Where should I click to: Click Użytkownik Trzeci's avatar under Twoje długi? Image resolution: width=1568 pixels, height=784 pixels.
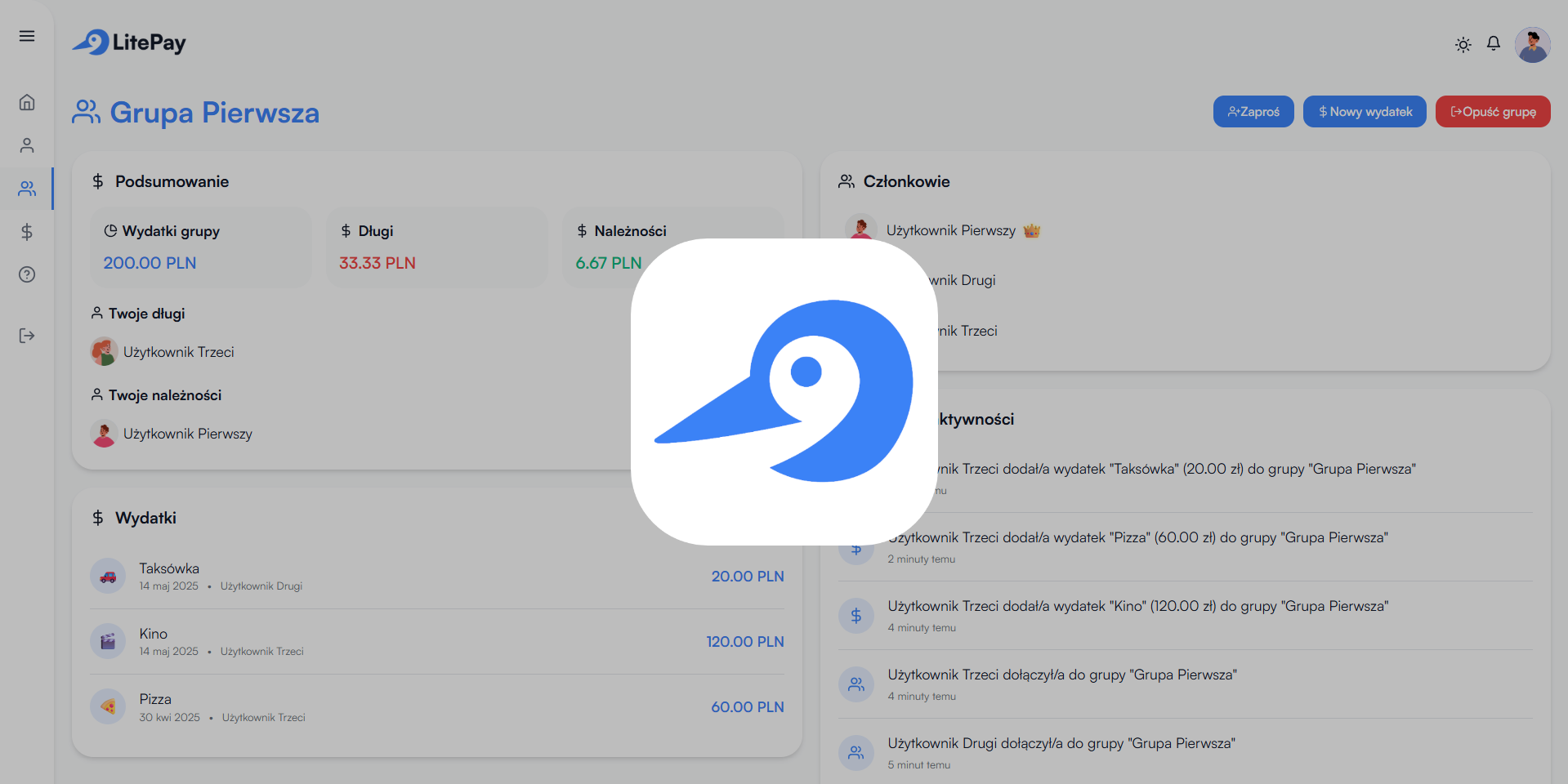coord(105,352)
